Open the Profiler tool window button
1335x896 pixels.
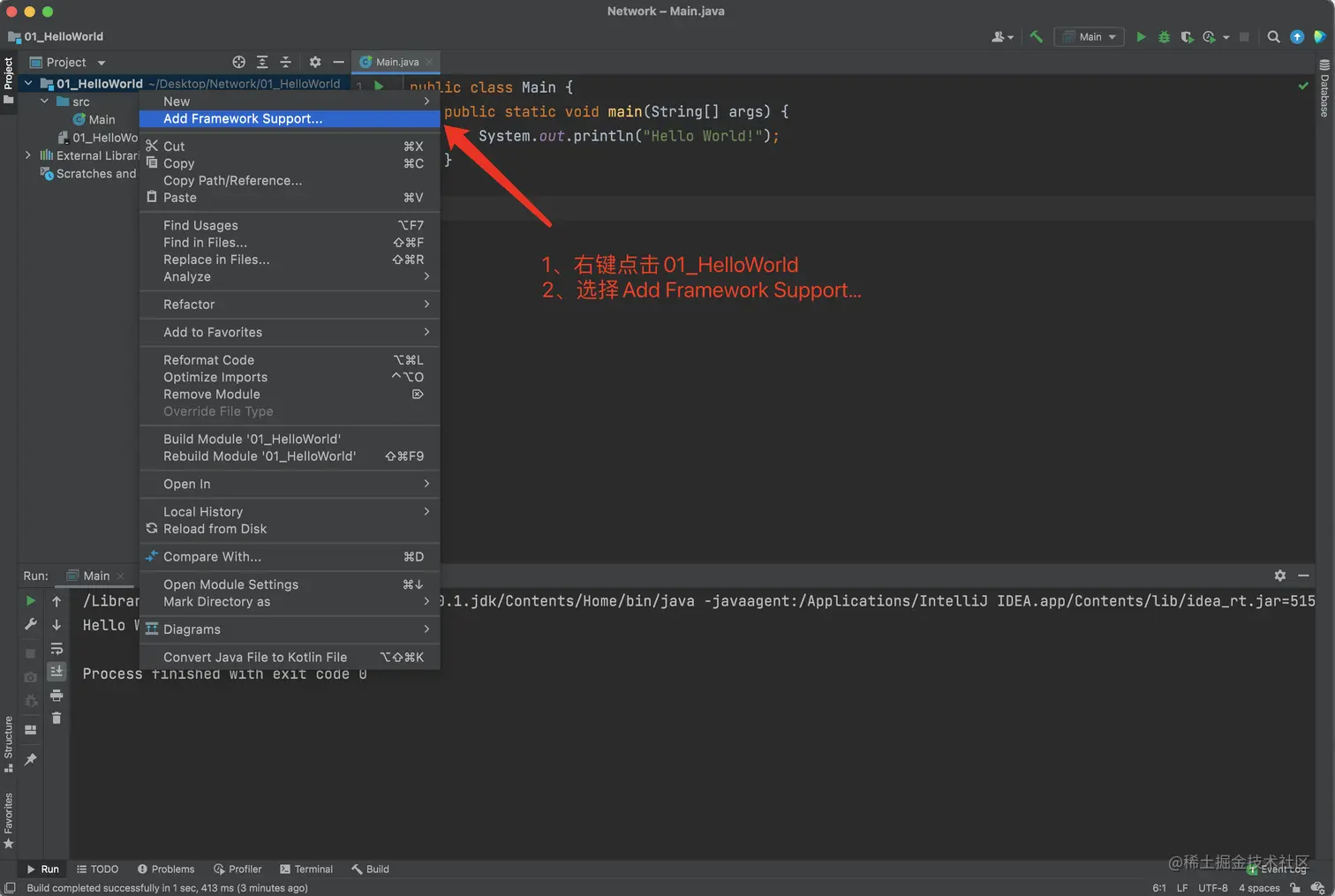coord(238,870)
